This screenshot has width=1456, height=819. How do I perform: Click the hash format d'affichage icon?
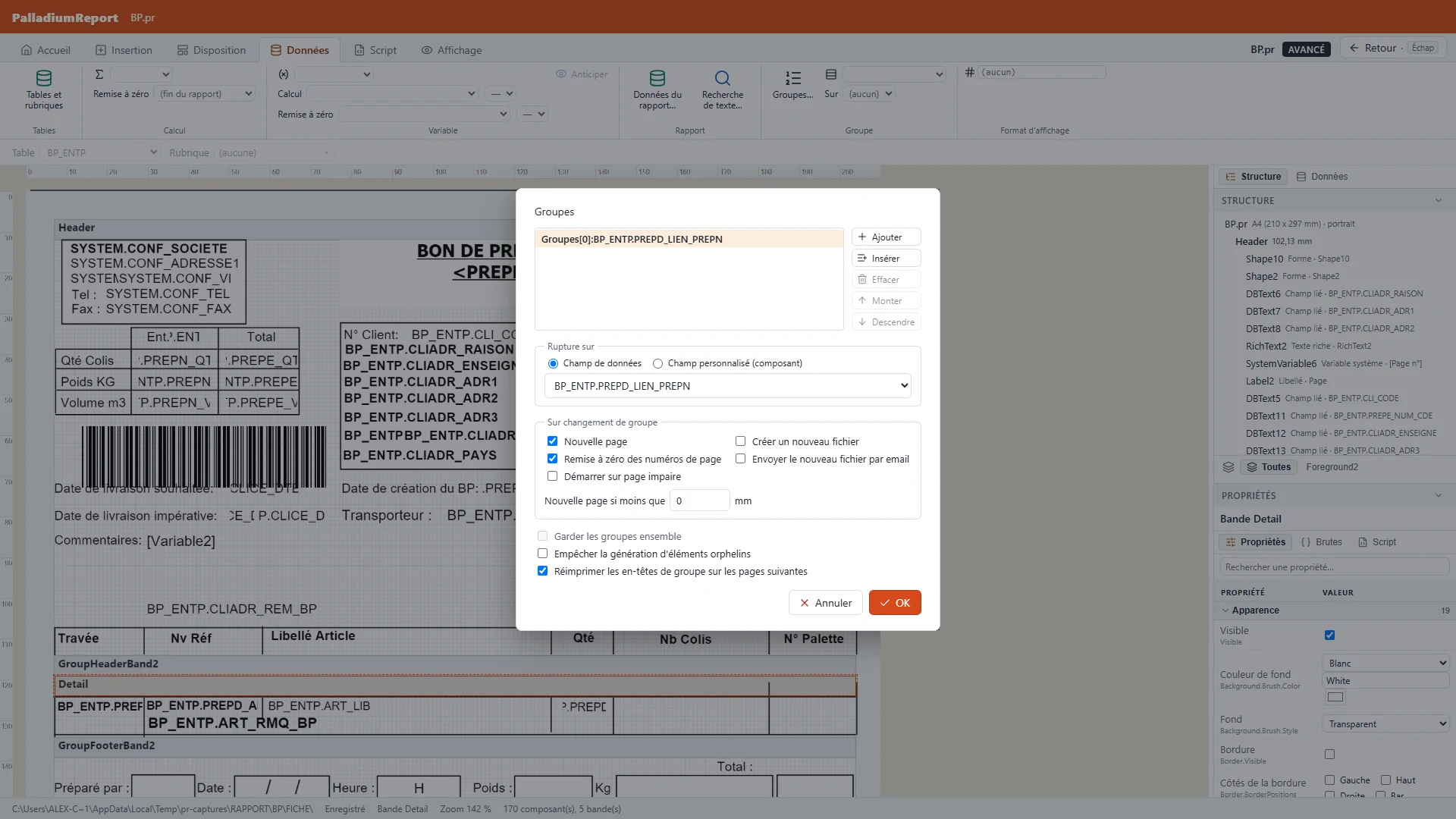(969, 72)
